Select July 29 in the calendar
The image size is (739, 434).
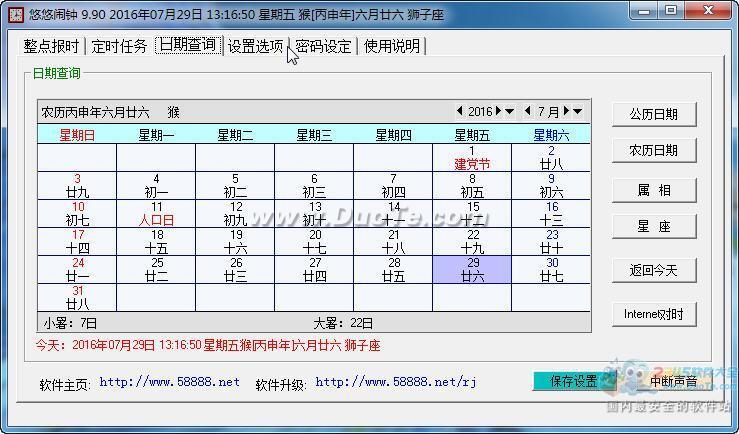tap(472, 270)
